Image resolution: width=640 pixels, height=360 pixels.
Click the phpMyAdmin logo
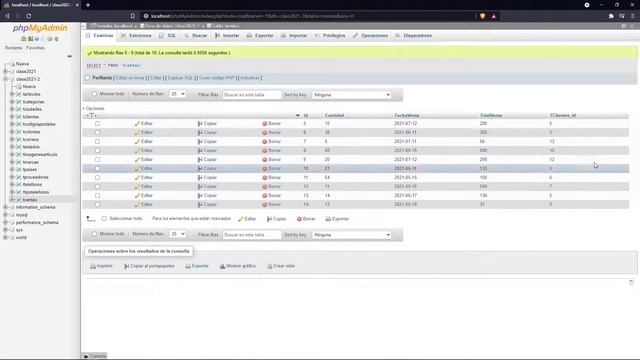click(40, 28)
